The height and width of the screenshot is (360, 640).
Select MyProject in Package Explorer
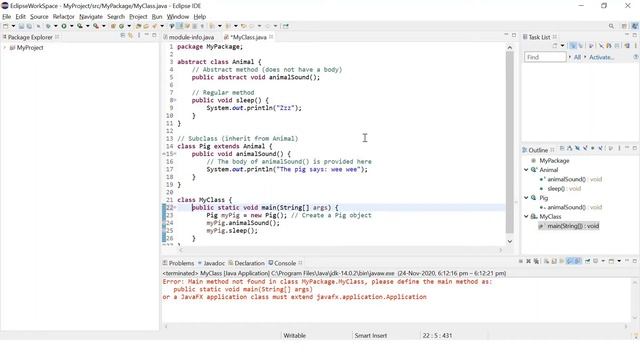30,48
